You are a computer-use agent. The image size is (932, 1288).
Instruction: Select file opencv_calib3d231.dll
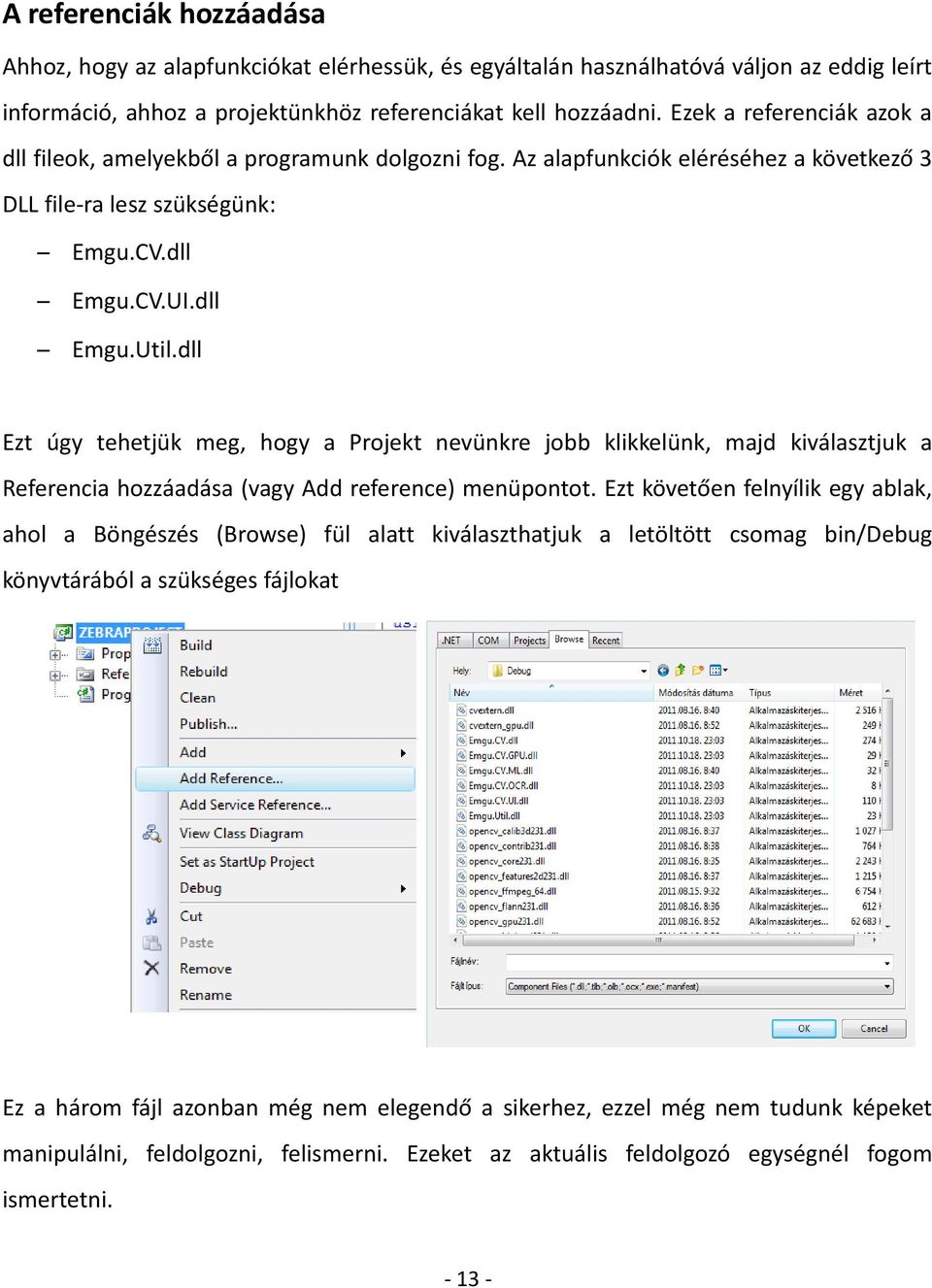tap(513, 831)
